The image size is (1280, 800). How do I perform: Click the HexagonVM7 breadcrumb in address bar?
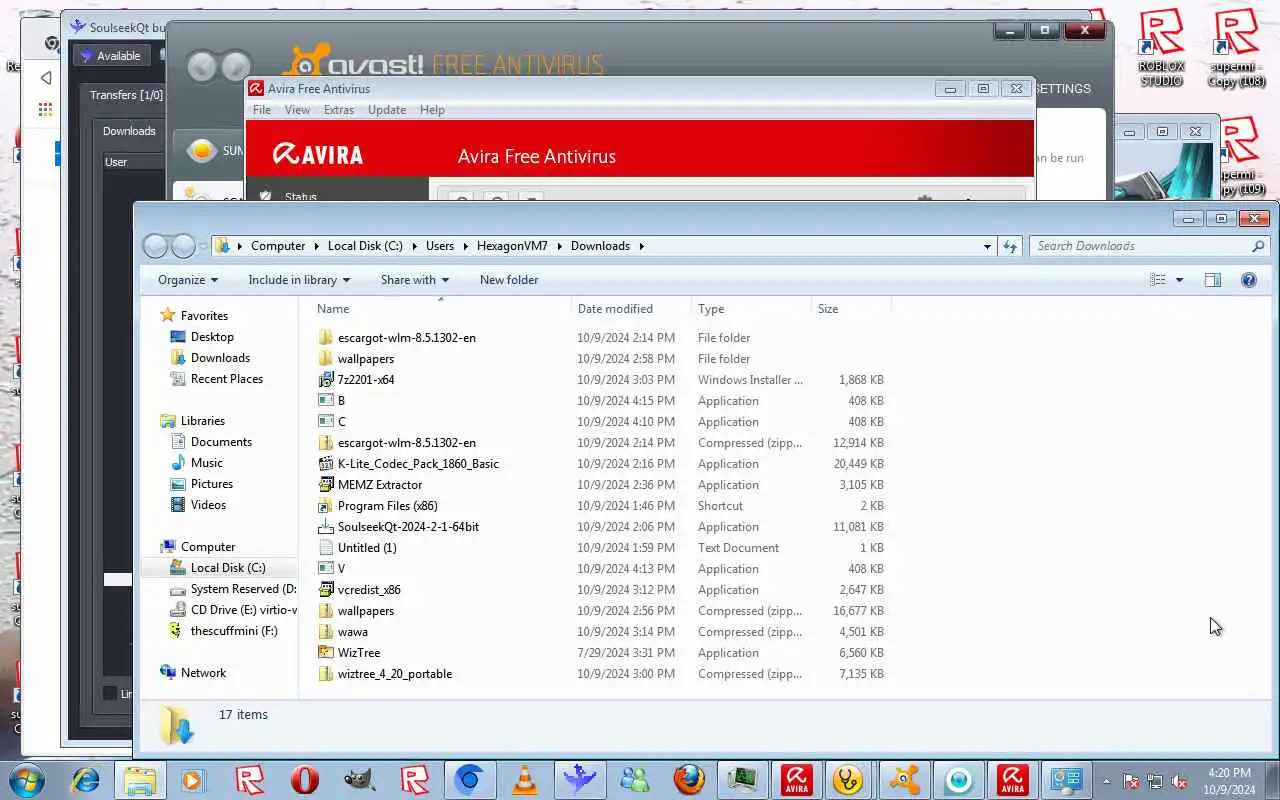point(512,246)
